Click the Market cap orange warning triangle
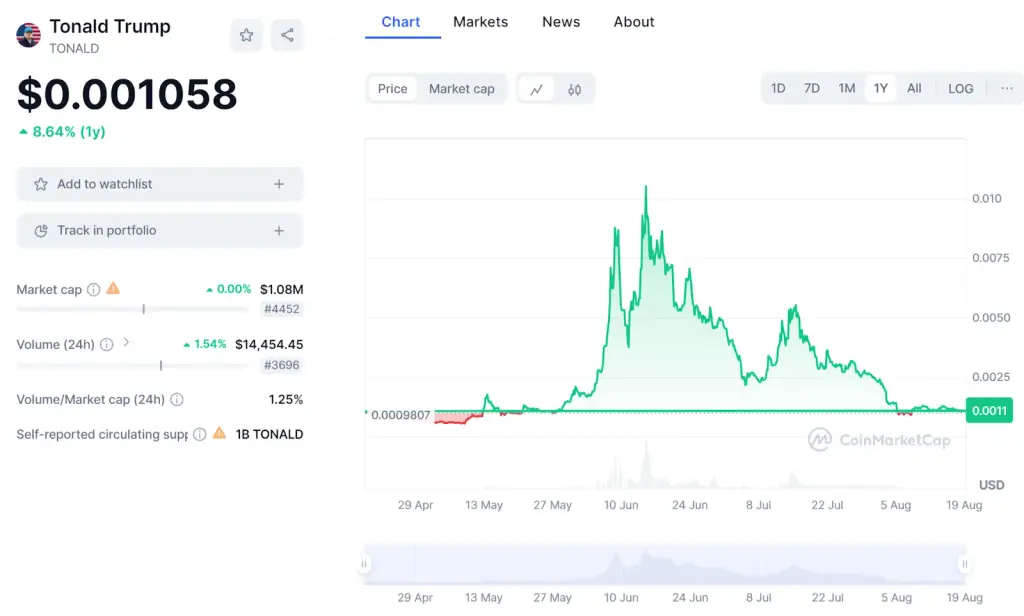The width and height of the screenshot is (1024, 616). (x=113, y=288)
